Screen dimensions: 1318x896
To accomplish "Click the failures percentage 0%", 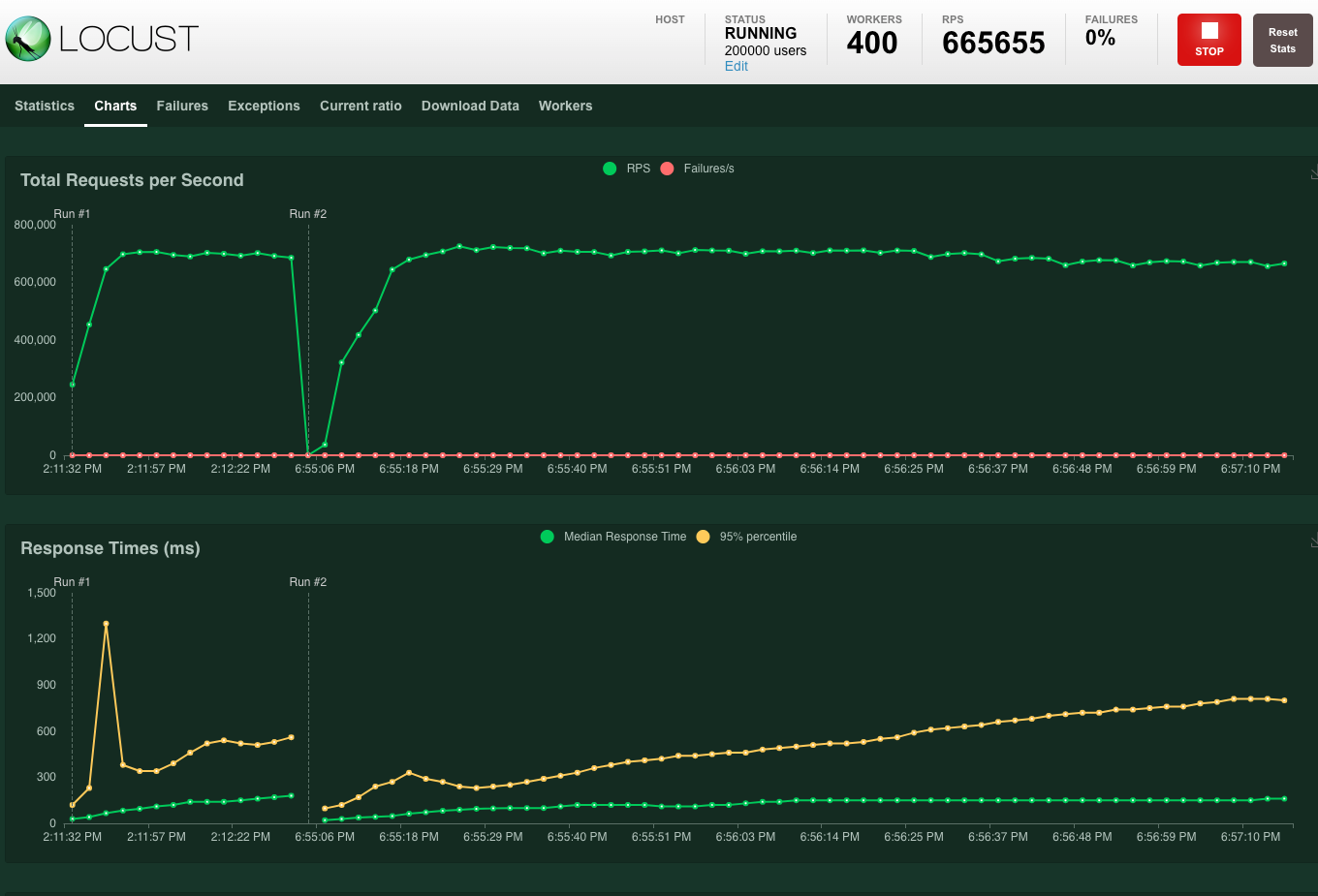I will click(1100, 38).
